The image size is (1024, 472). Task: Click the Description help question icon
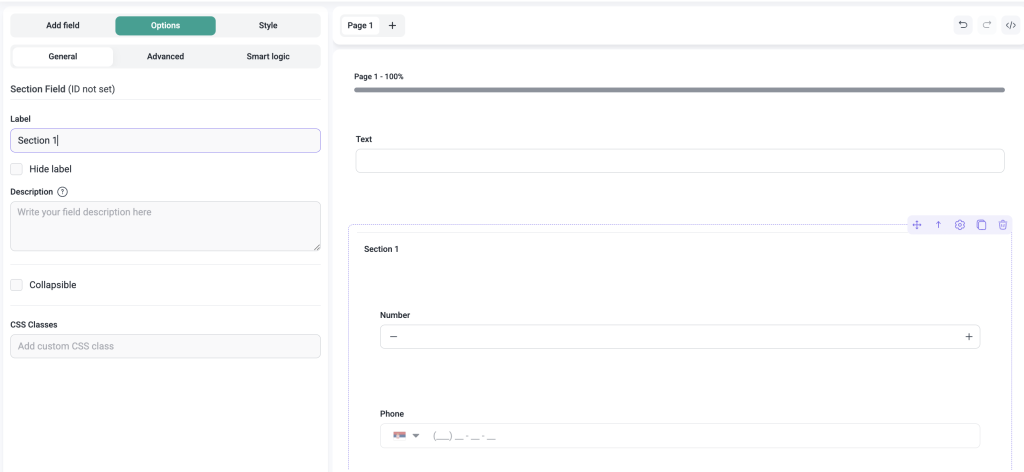(63, 192)
